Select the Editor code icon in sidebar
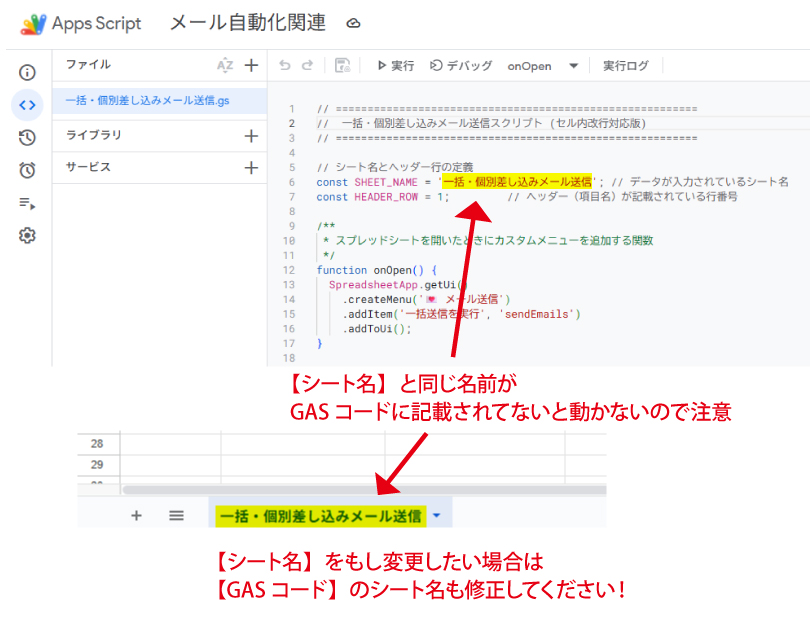The height and width of the screenshot is (618, 810). 27,104
